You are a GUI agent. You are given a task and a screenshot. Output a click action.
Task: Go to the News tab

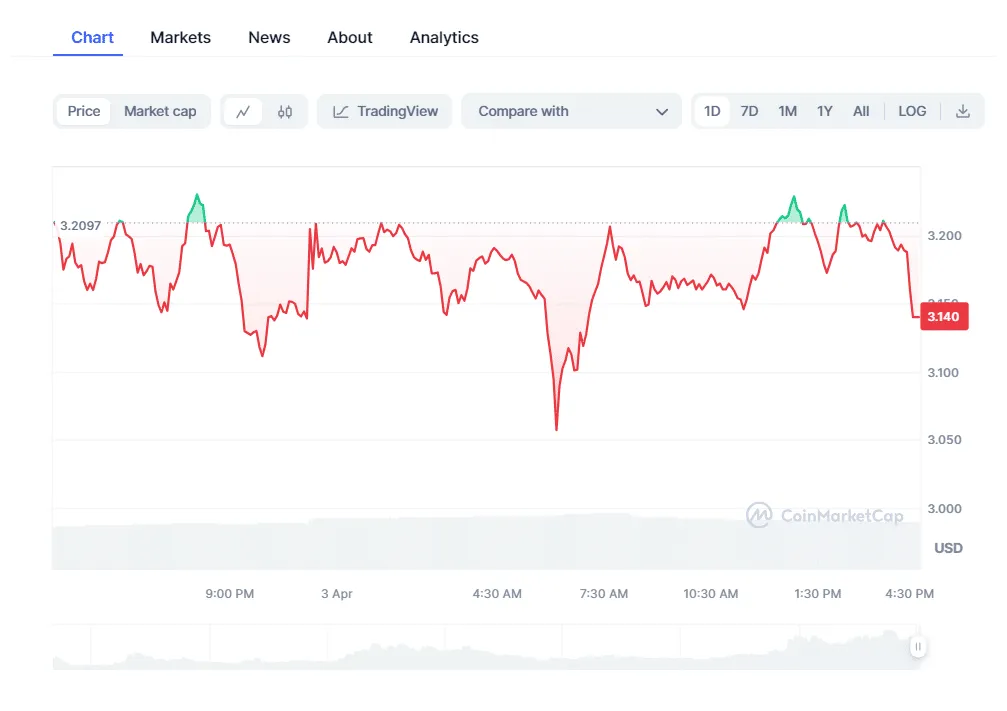pyautogui.click(x=269, y=38)
